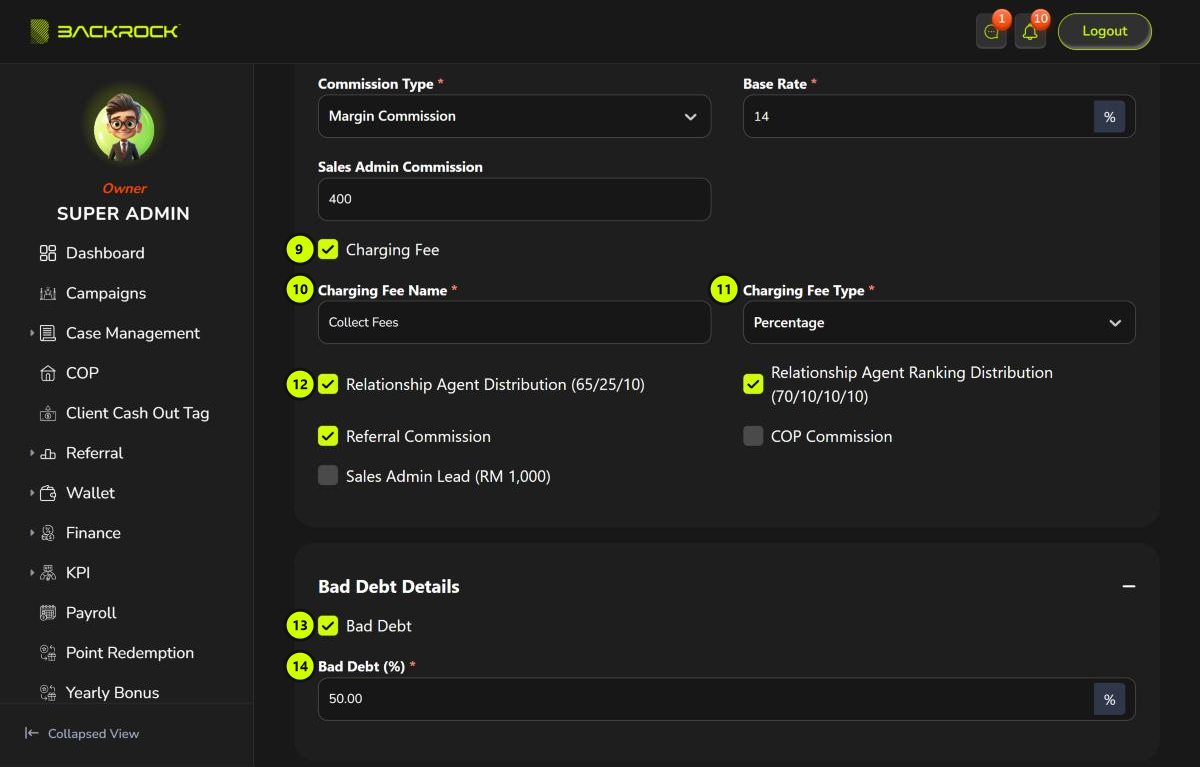Uncheck the Bad Debt checkbox

328,626
